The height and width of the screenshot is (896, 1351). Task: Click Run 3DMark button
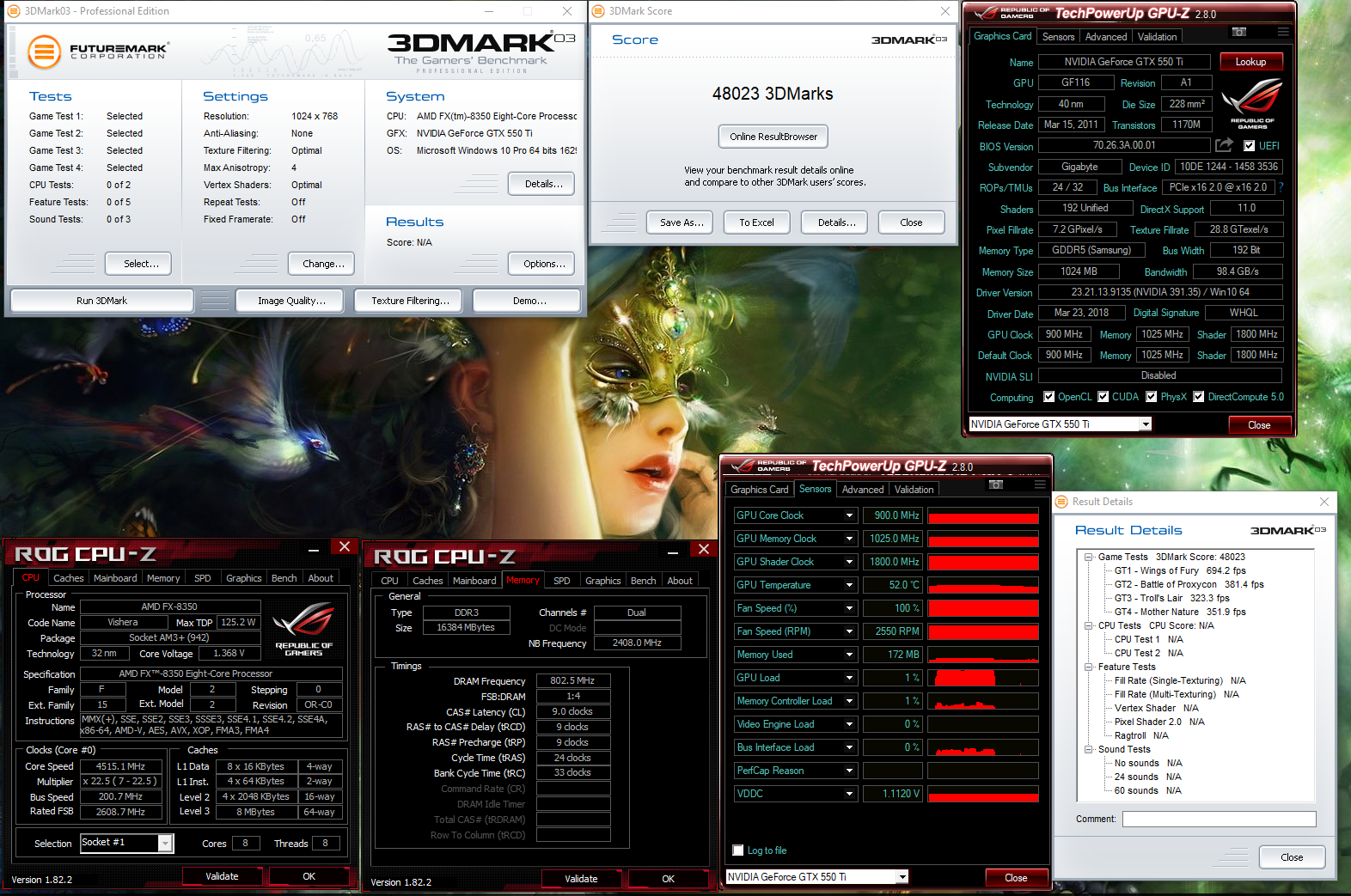[101, 301]
